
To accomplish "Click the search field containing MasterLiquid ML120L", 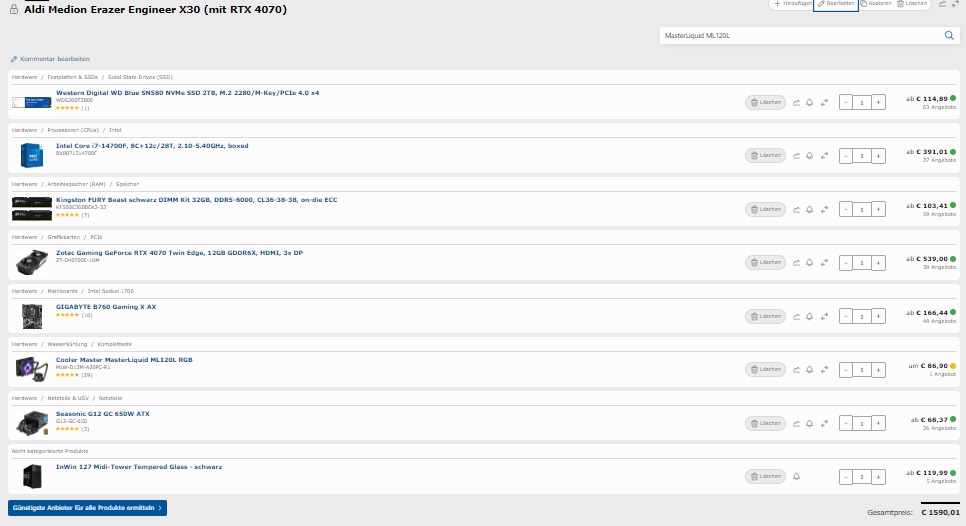I will tap(800, 36).
